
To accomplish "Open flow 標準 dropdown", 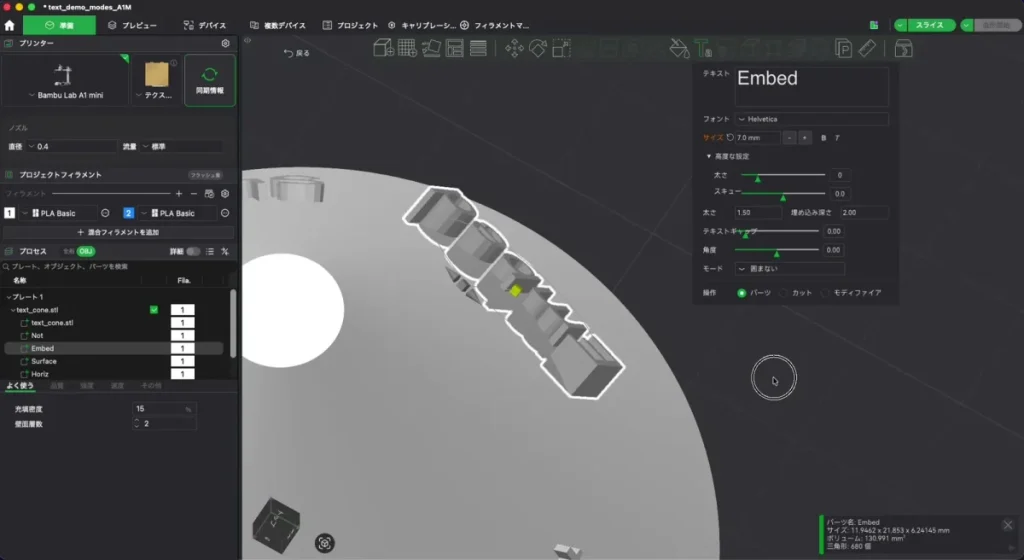I will click(181, 147).
